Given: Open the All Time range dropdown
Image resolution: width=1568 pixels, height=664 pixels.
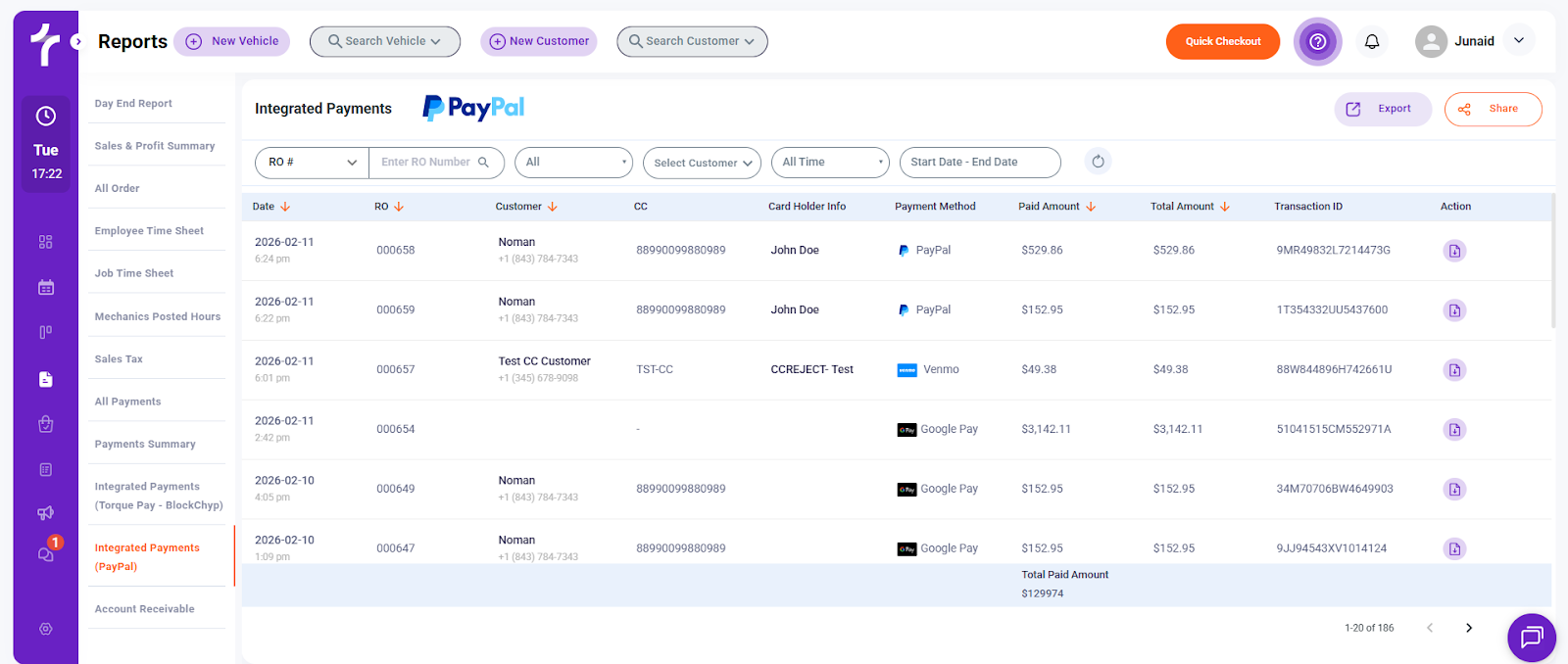Looking at the screenshot, I should (829, 163).
